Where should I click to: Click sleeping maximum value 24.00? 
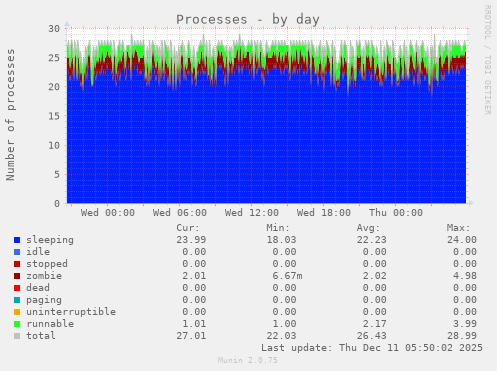pyautogui.click(x=462, y=240)
